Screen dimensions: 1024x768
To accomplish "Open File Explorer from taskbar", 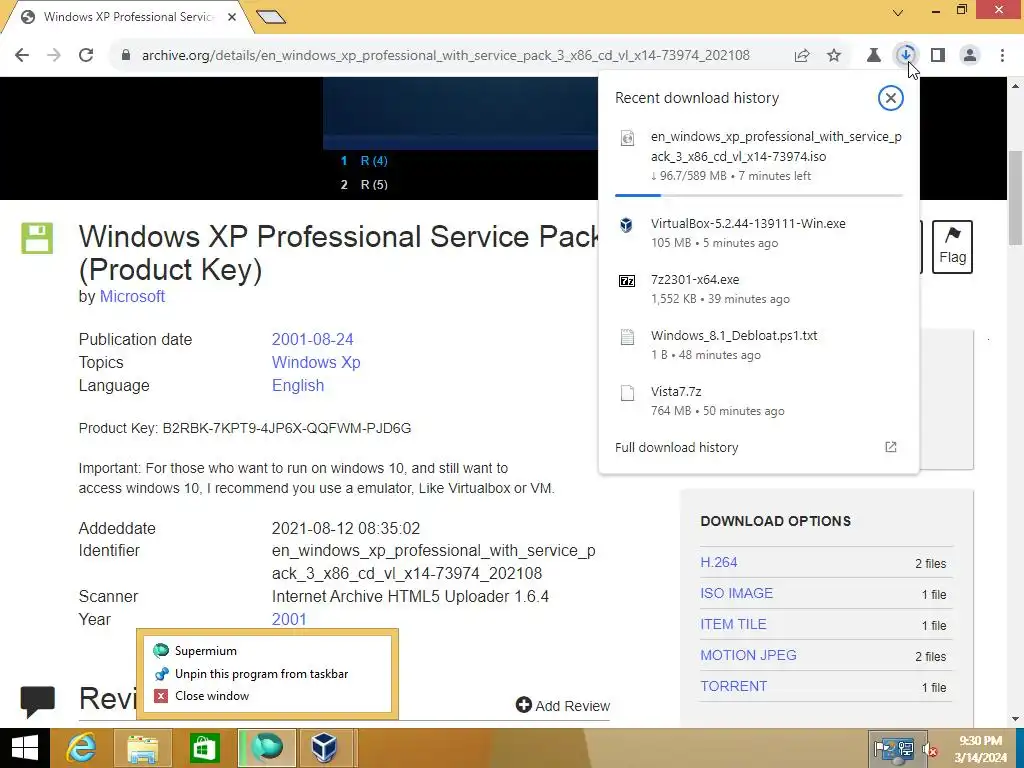I will (143, 748).
